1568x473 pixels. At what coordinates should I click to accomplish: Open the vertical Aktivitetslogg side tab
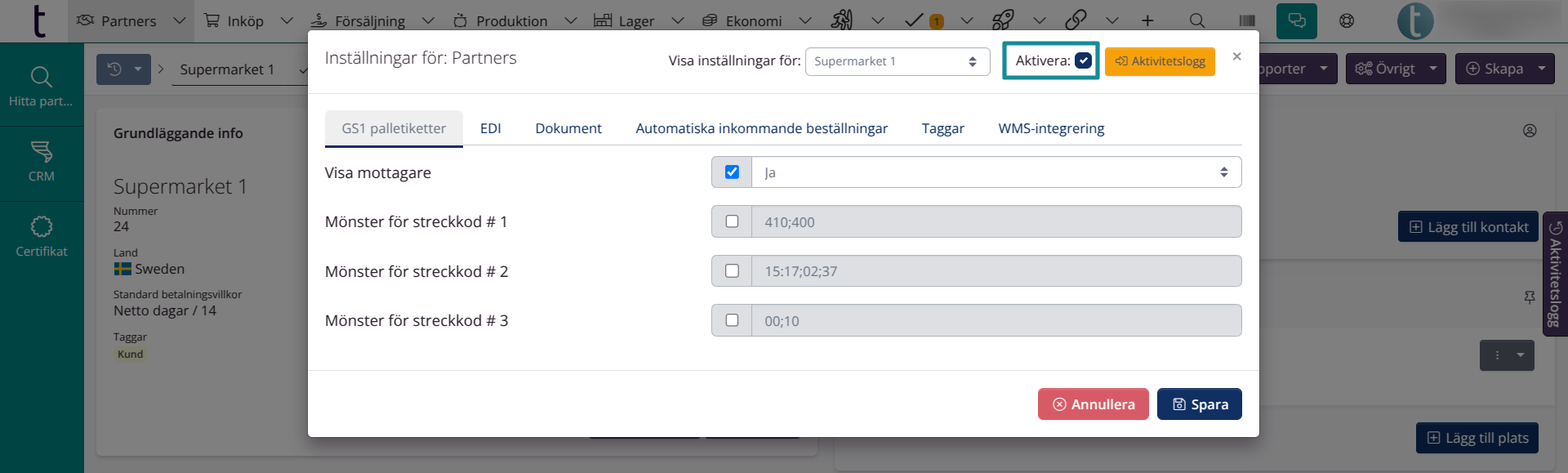pyautogui.click(x=1555, y=274)
